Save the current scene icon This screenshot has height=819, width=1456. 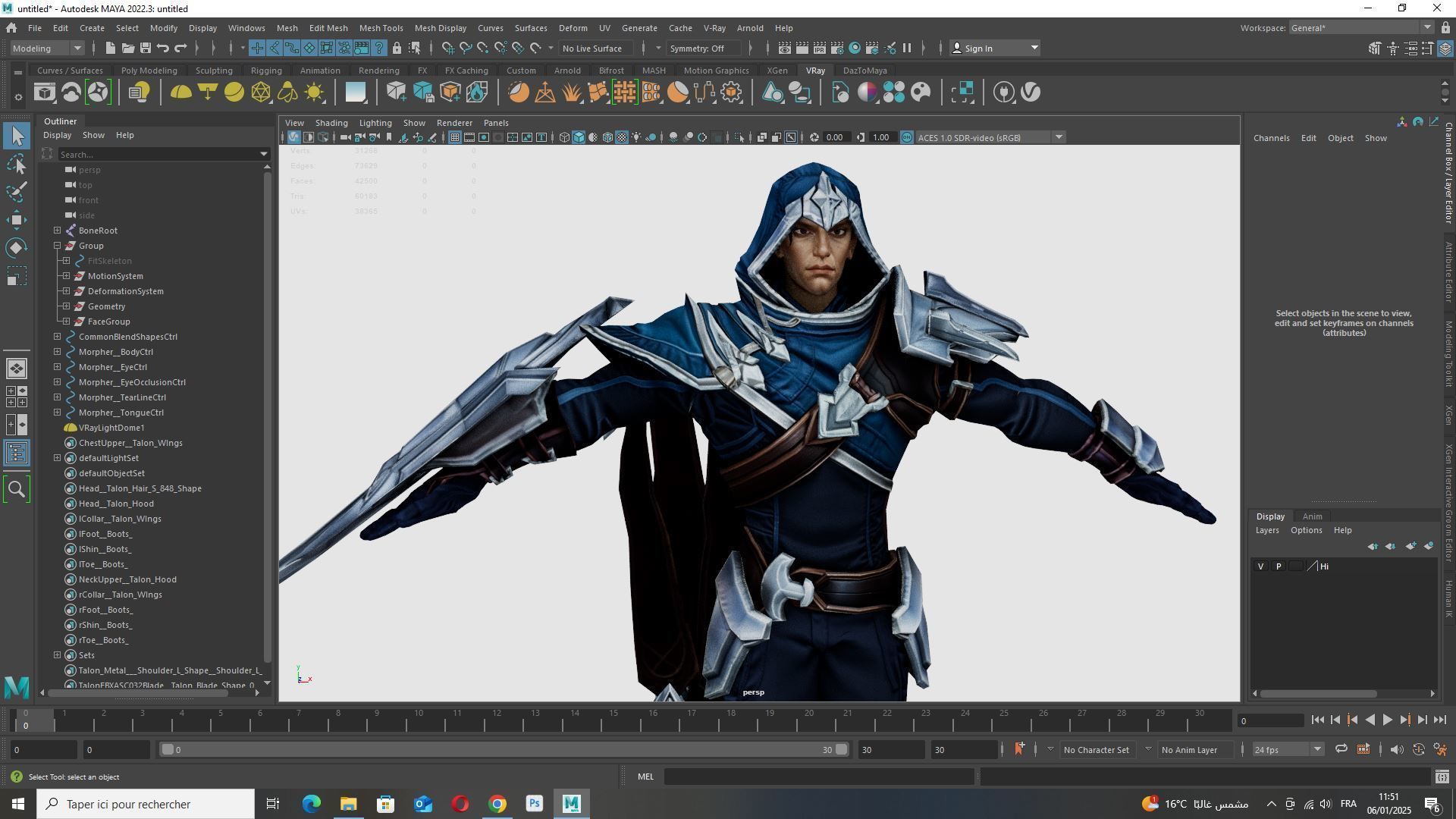point(145,49)
